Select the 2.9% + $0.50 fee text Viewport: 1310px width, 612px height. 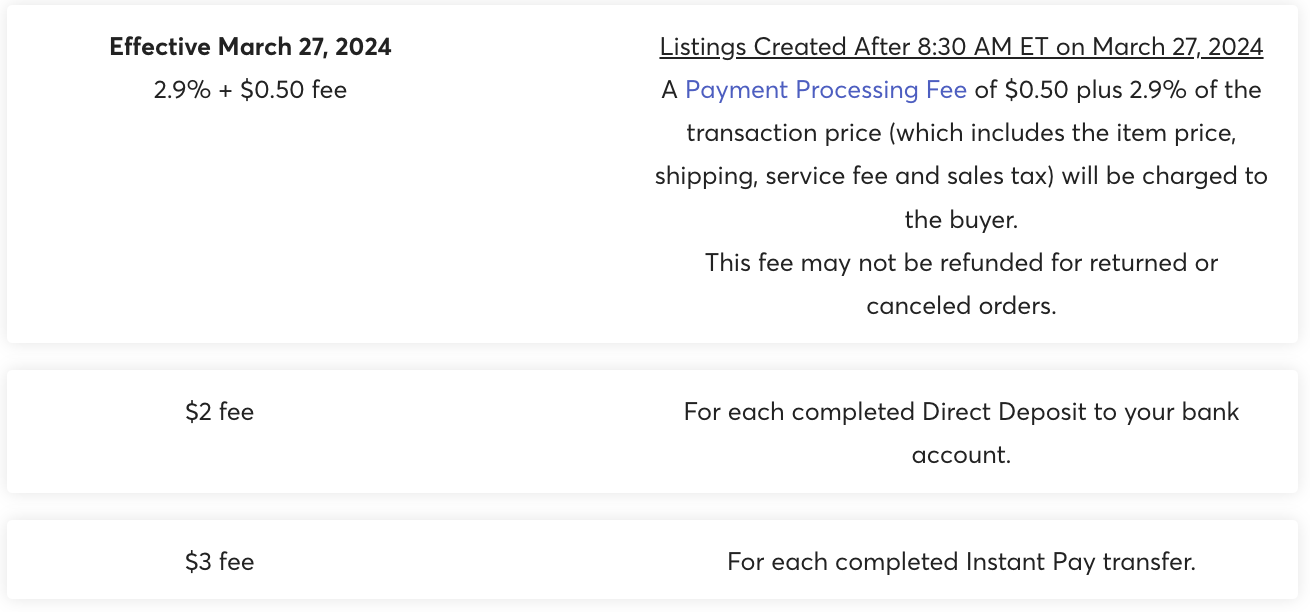[250, 90]
